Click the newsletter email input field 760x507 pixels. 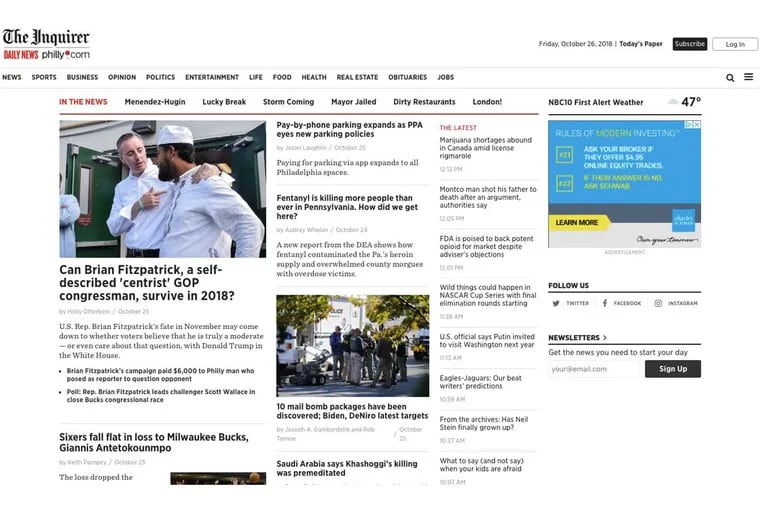tap(593, 369)
